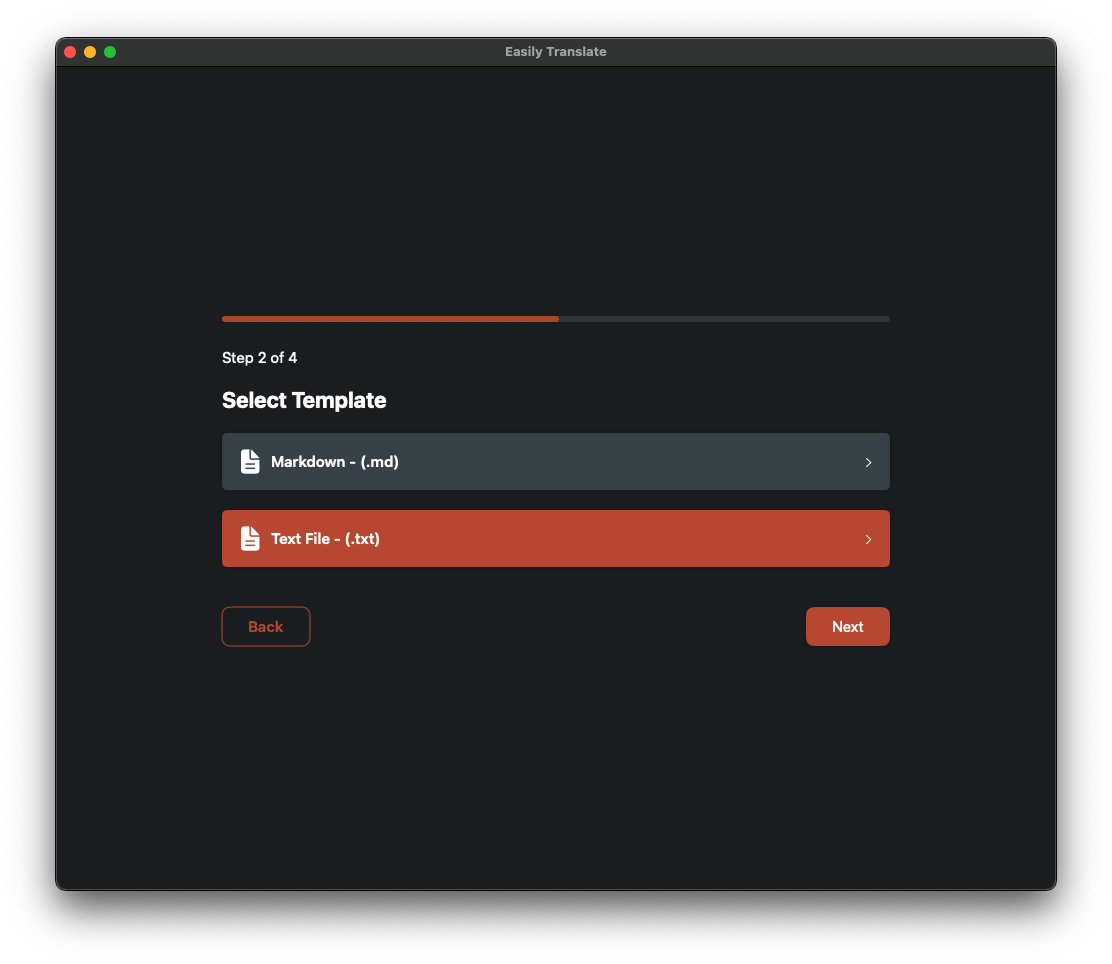
Task: Click the "Markdown - (.md)" label text
Action: coord(335,462)
